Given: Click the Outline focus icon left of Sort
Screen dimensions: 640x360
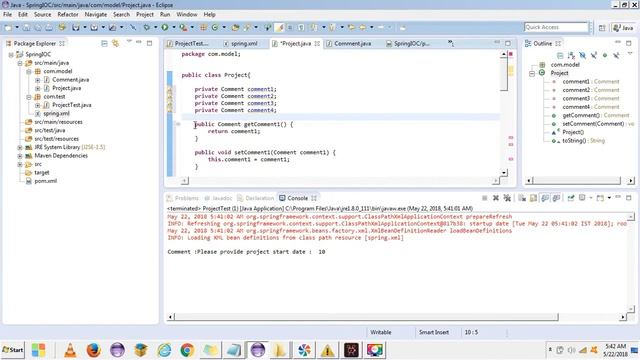Looking at the screenshot, I should 560,56.
